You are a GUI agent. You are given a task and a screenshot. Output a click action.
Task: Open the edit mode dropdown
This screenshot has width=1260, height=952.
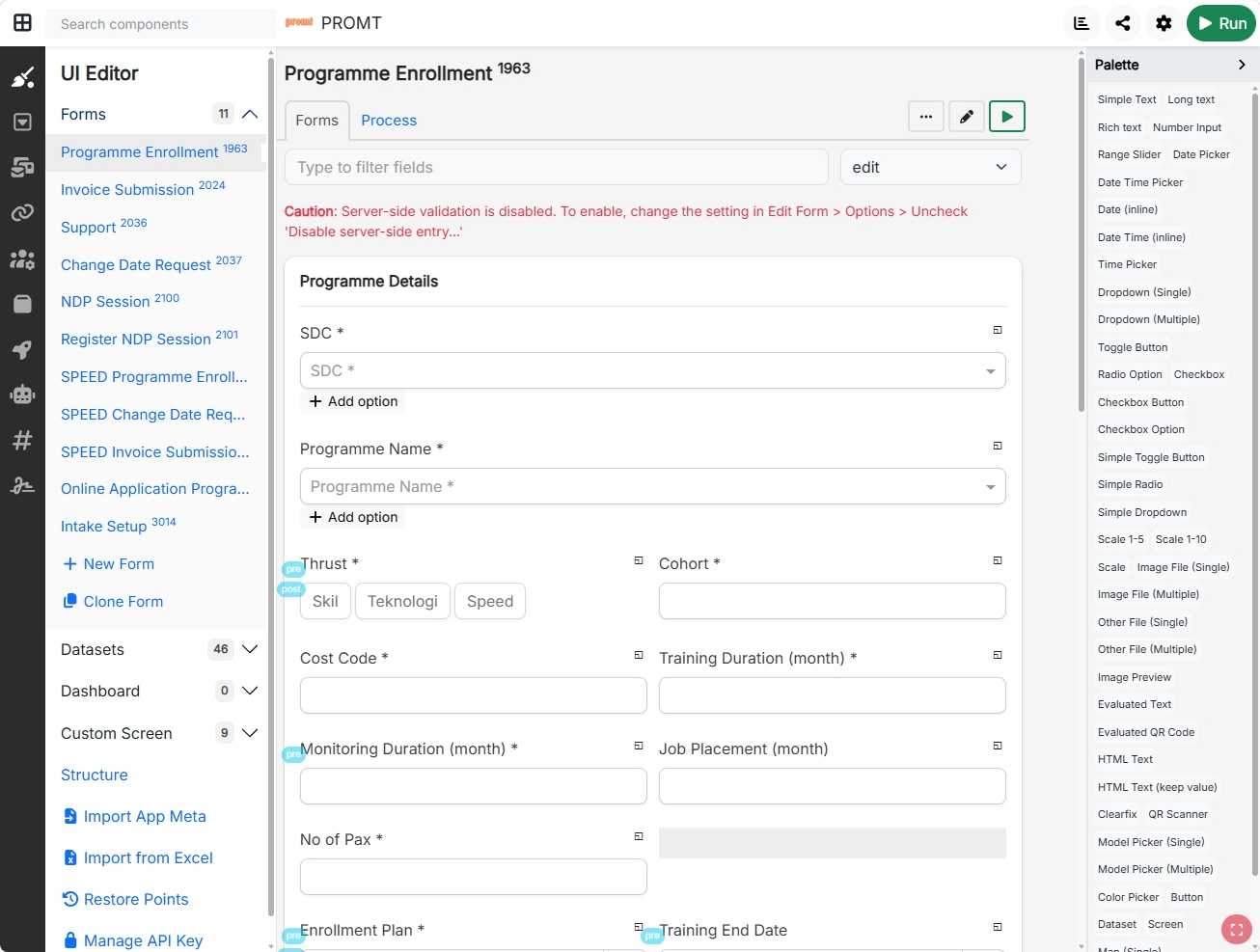point(931,167)
